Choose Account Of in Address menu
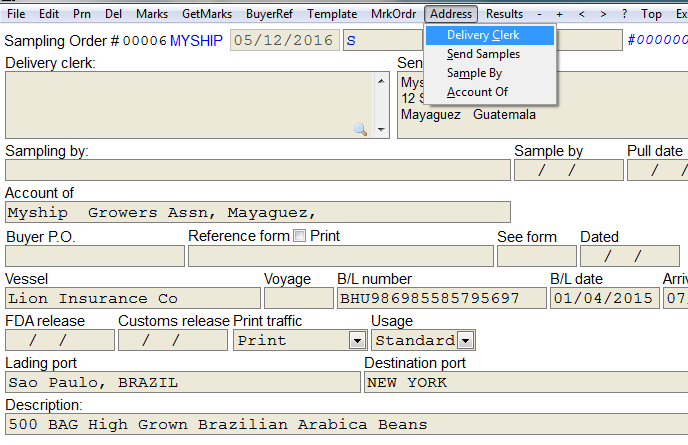 coord(490,92)
